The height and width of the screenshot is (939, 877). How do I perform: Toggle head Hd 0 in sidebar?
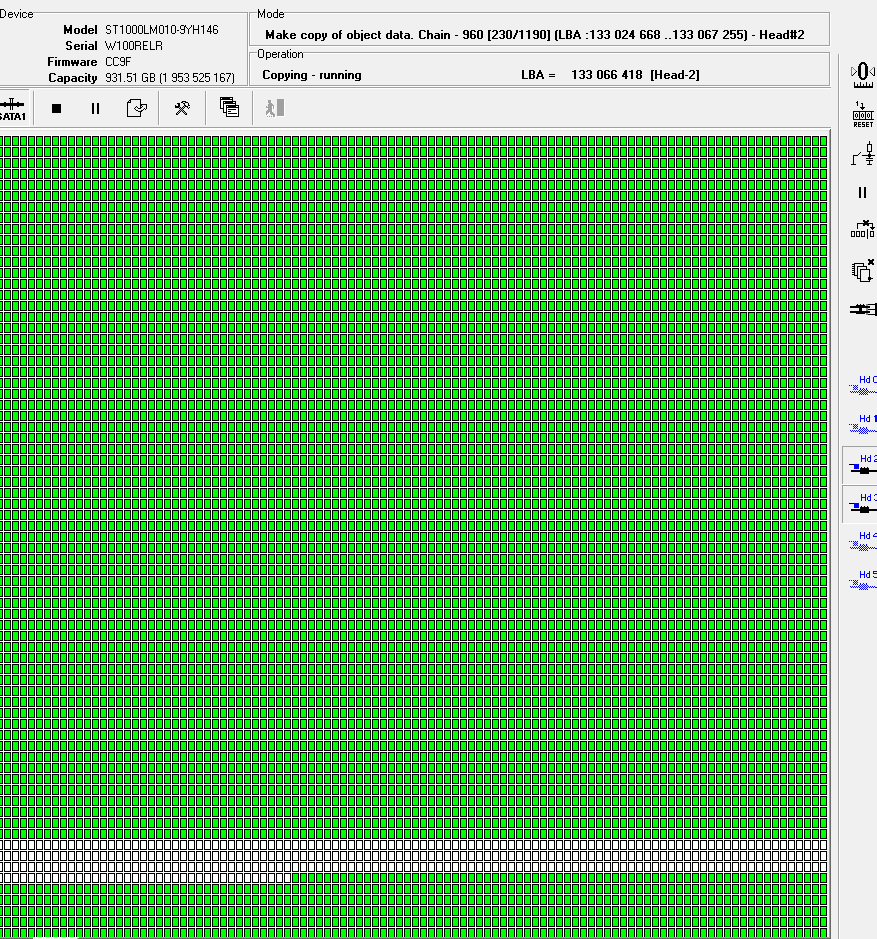coord(863,385)
